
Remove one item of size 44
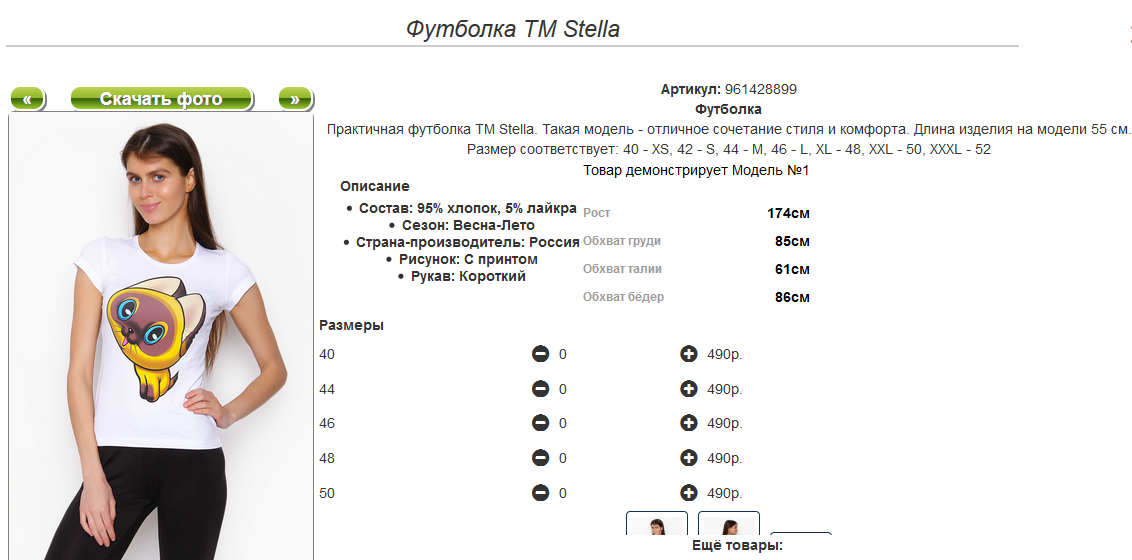tap(540, 389)
